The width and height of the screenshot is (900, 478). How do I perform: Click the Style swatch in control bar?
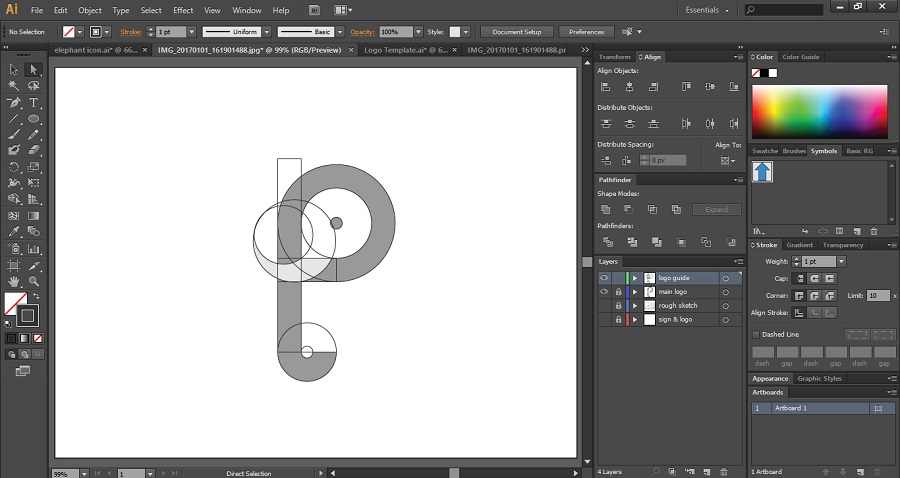455,32
